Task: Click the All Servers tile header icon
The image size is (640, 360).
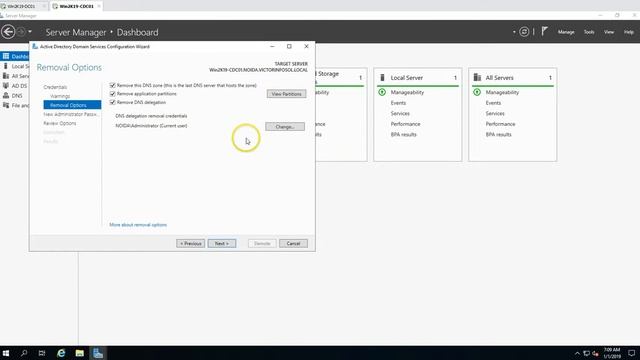Action: pos(477,77)
